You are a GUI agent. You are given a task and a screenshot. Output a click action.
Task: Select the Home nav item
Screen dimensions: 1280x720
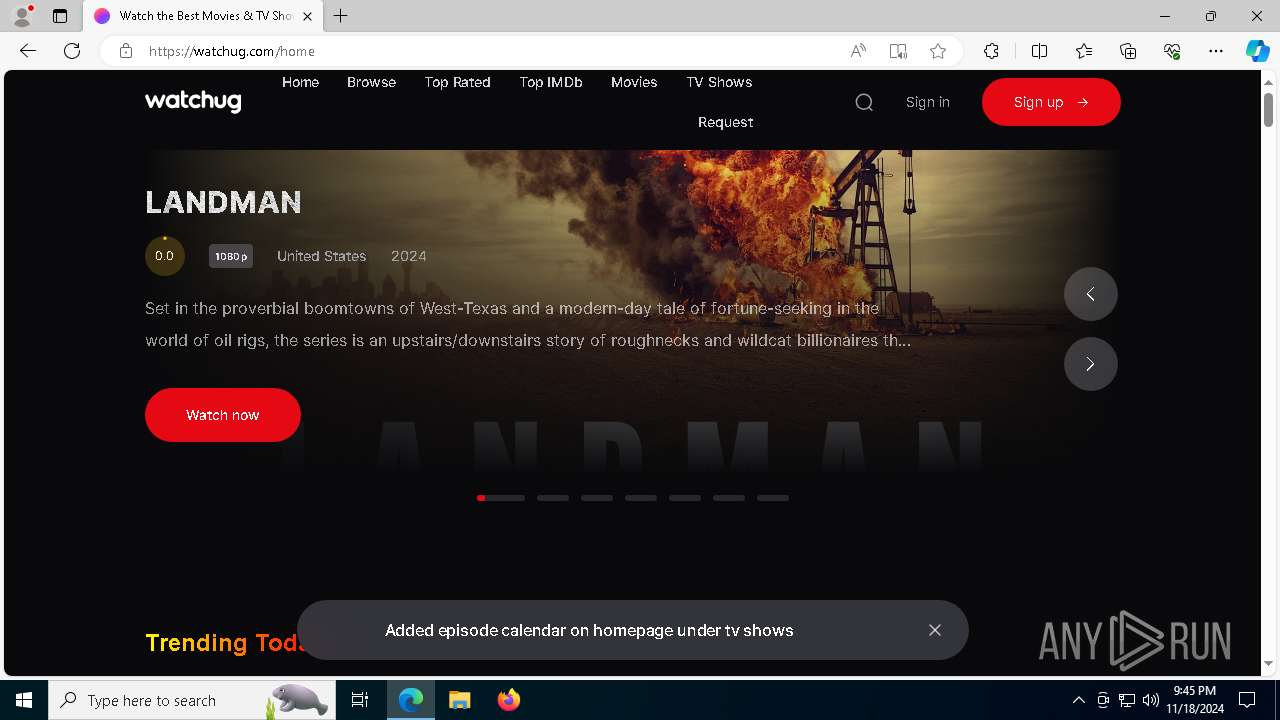tap(300, 82)
